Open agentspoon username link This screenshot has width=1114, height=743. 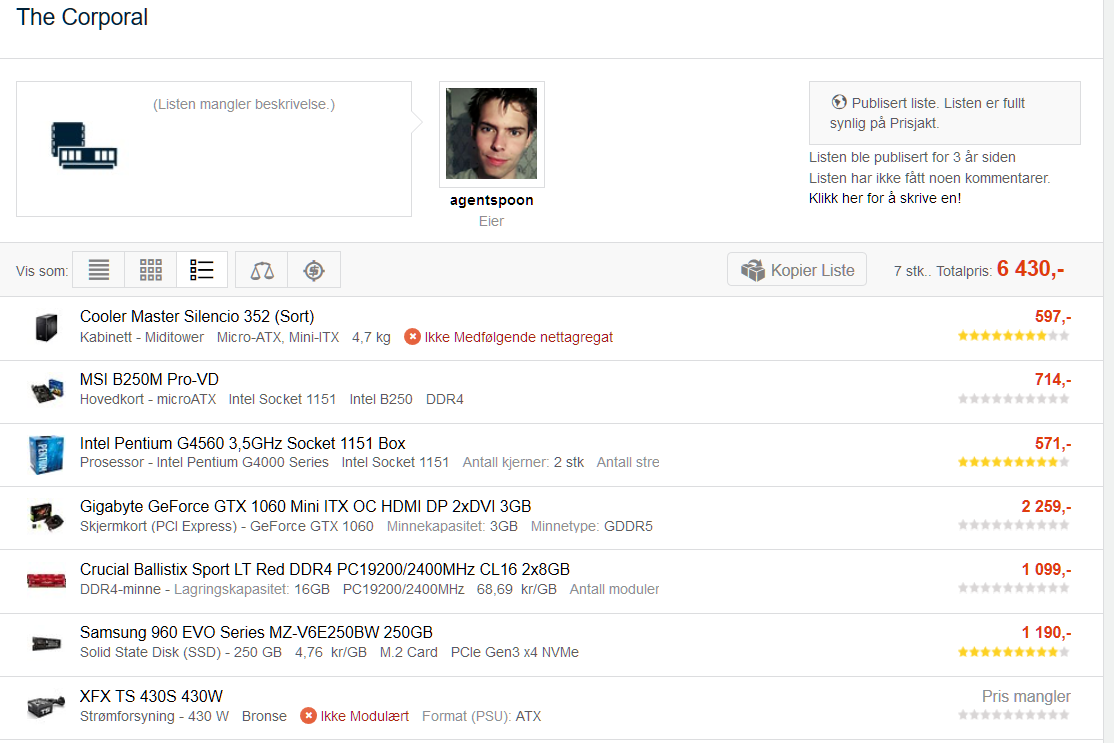[x=492, y=200]
